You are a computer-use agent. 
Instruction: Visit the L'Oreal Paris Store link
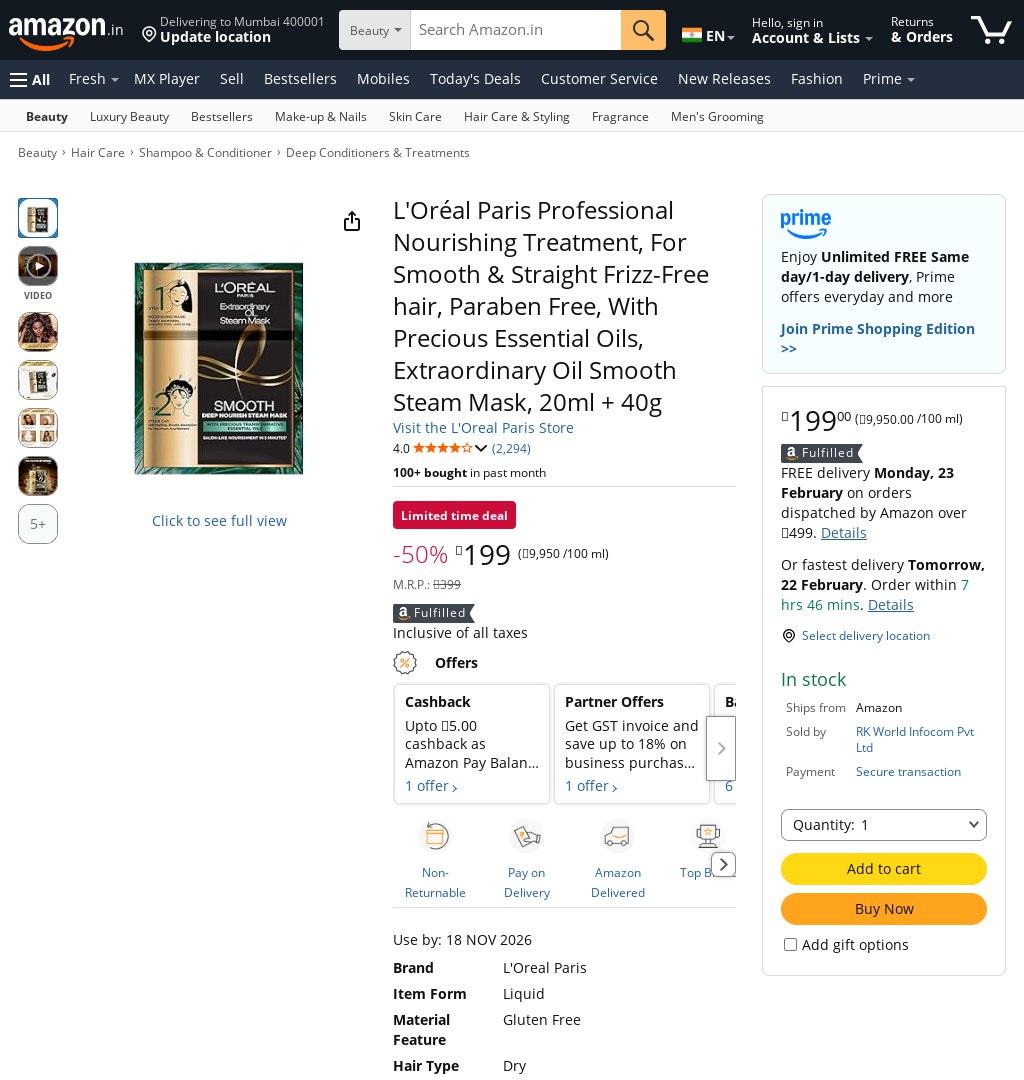tap(483, 428)
